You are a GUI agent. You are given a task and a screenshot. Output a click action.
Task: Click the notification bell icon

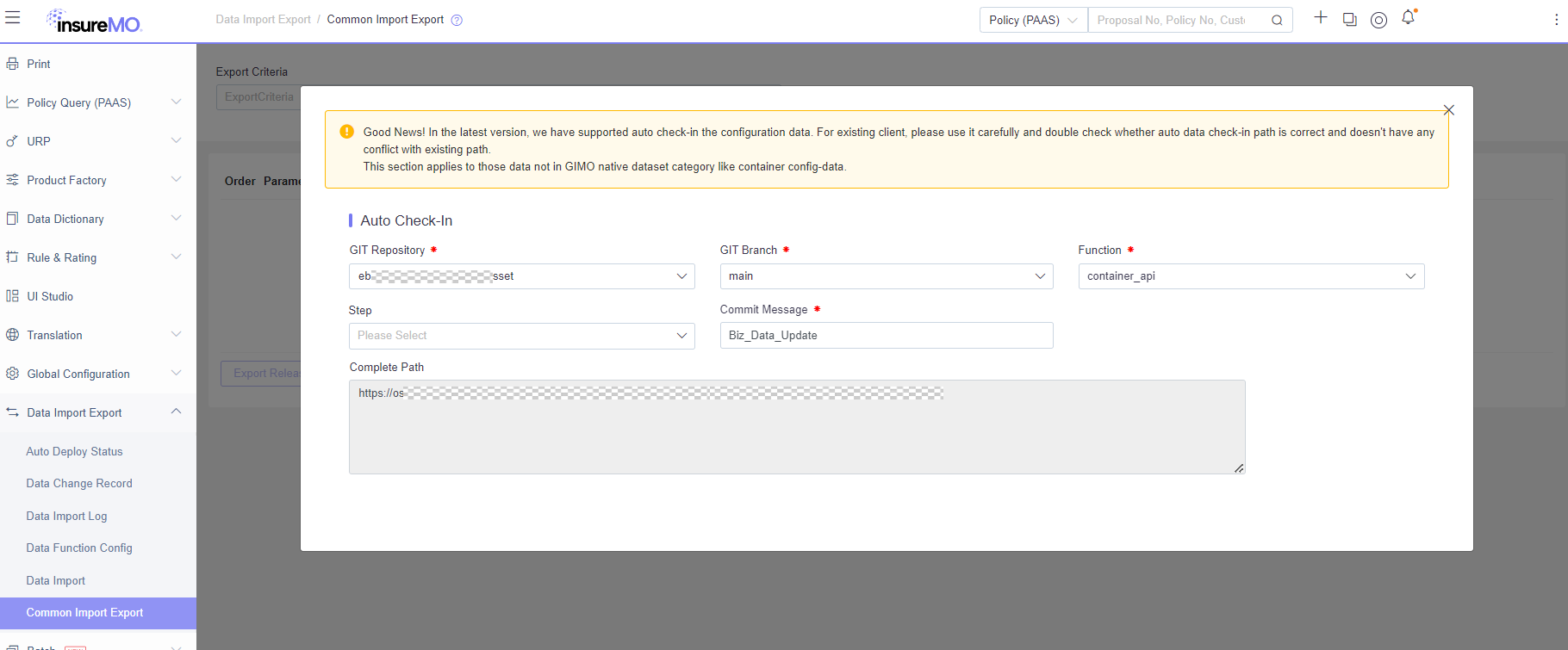pos(1408,18)
